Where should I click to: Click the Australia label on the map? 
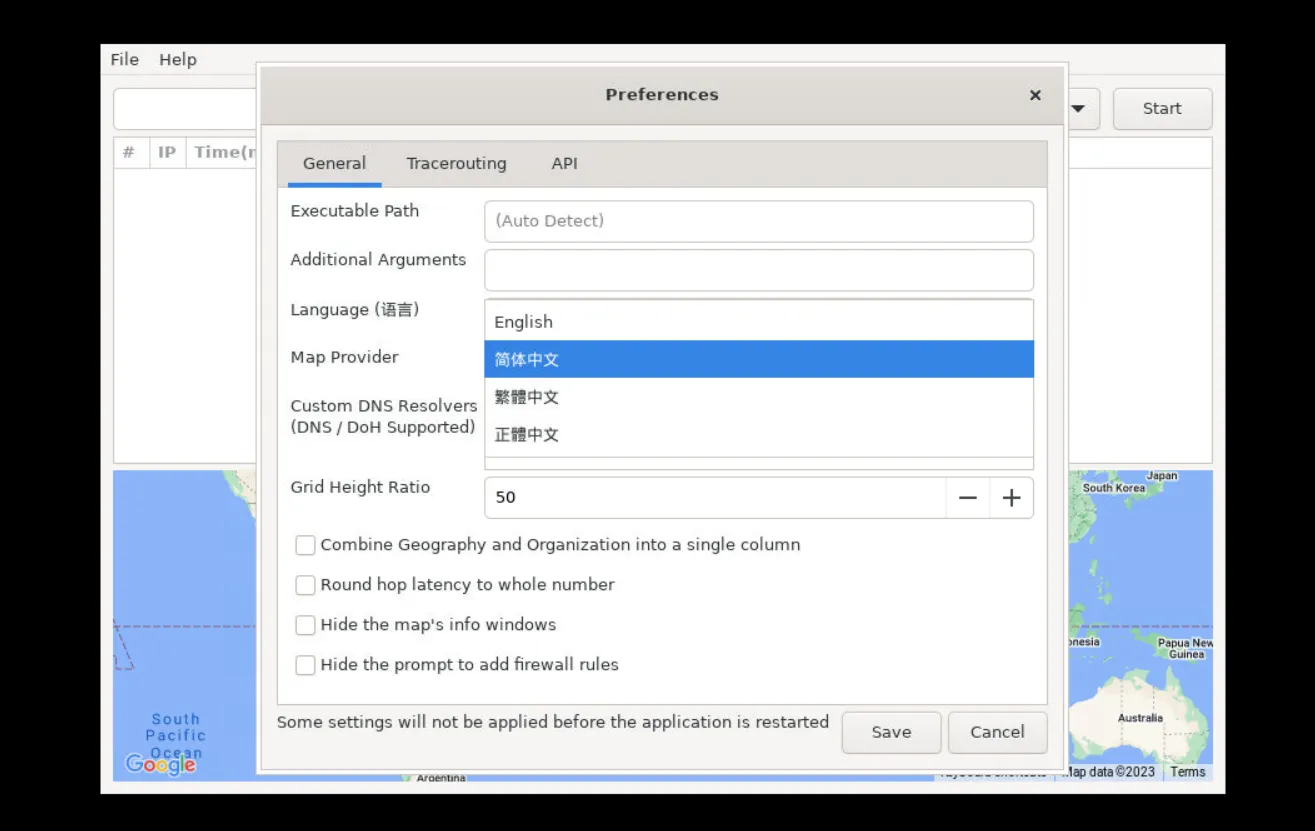click(x=1140, y=718)
